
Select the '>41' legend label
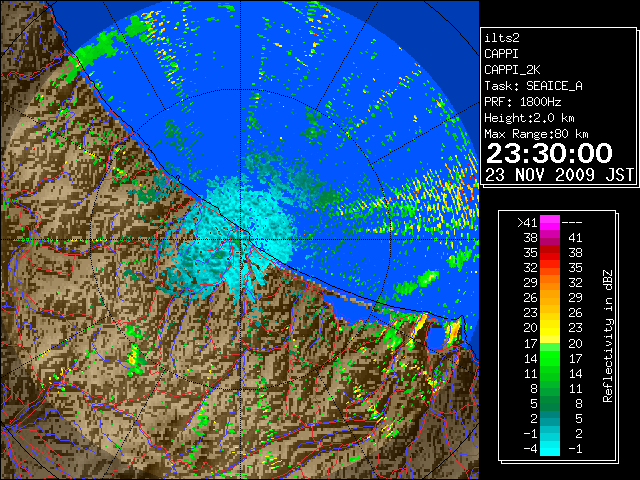pyautogui.click(x=527, y=223)
